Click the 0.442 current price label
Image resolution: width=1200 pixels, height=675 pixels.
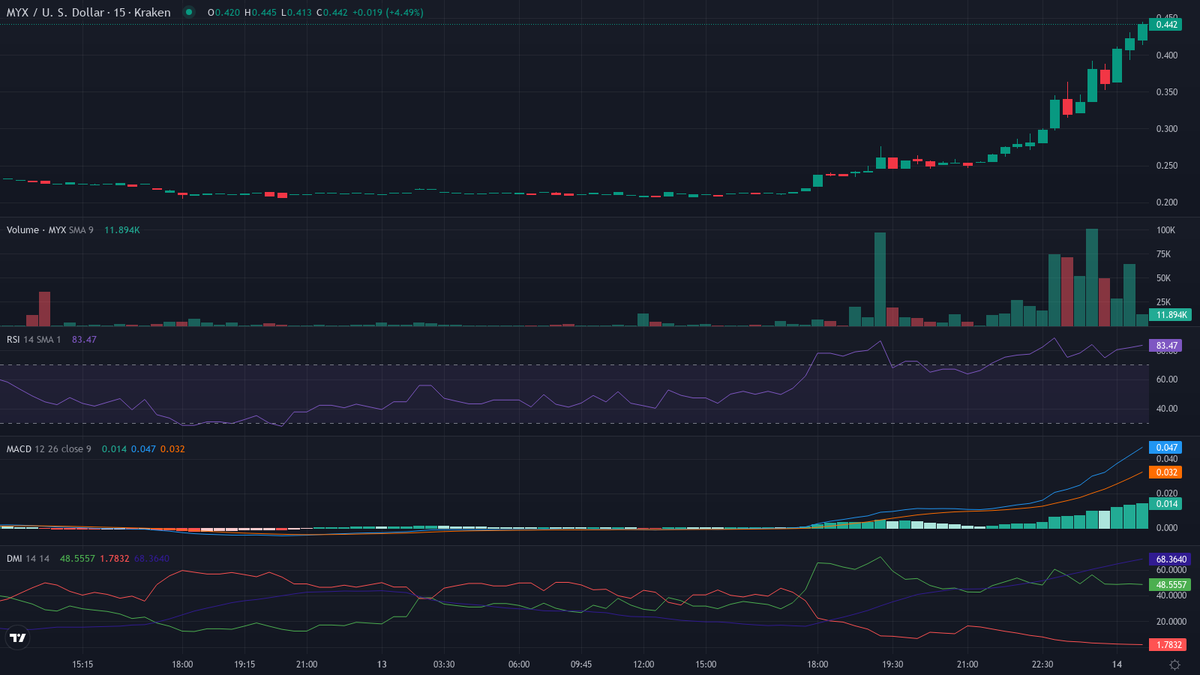(1168, 26)
